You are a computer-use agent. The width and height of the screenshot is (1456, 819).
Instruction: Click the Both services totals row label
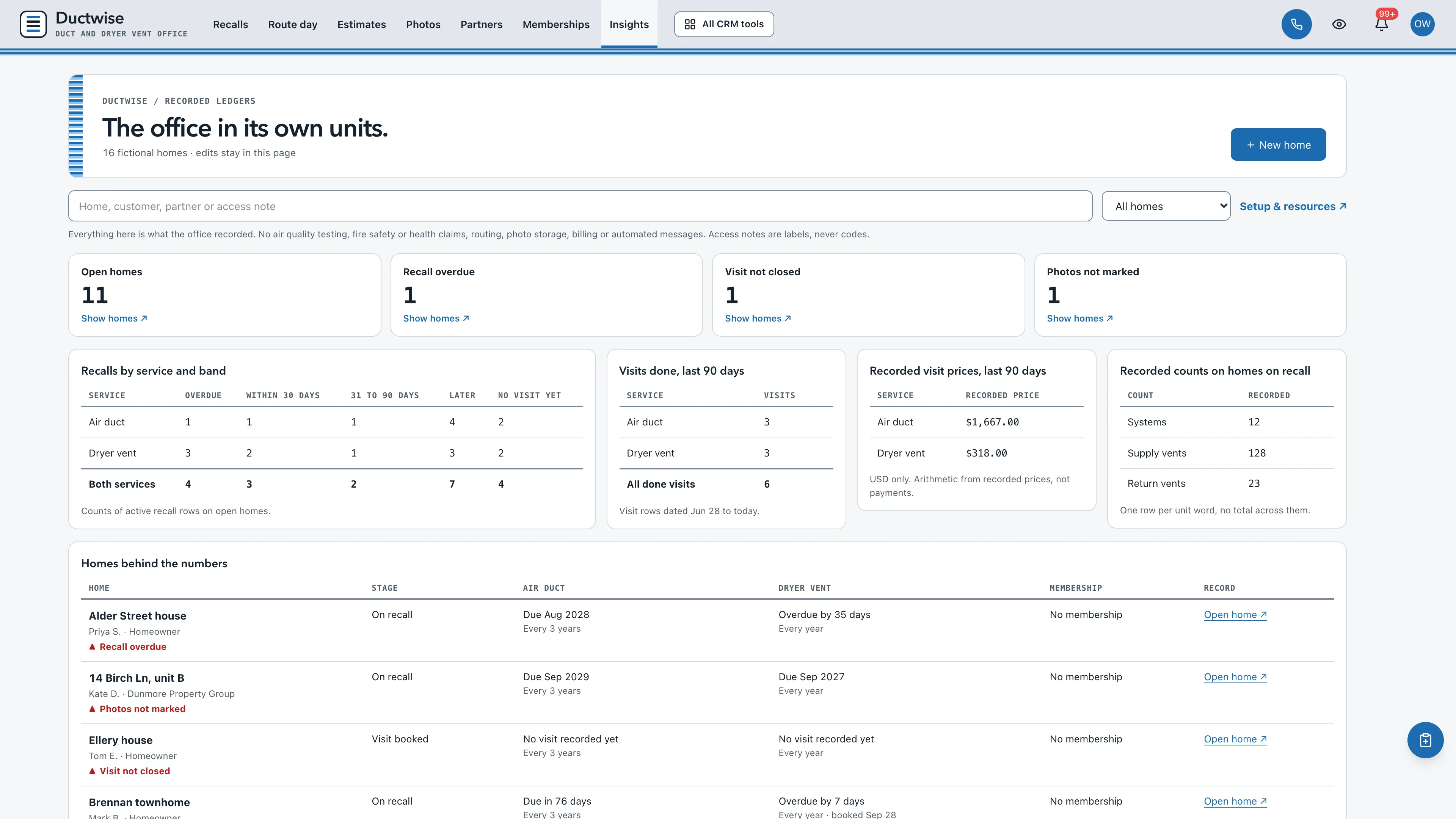(122, 484)
